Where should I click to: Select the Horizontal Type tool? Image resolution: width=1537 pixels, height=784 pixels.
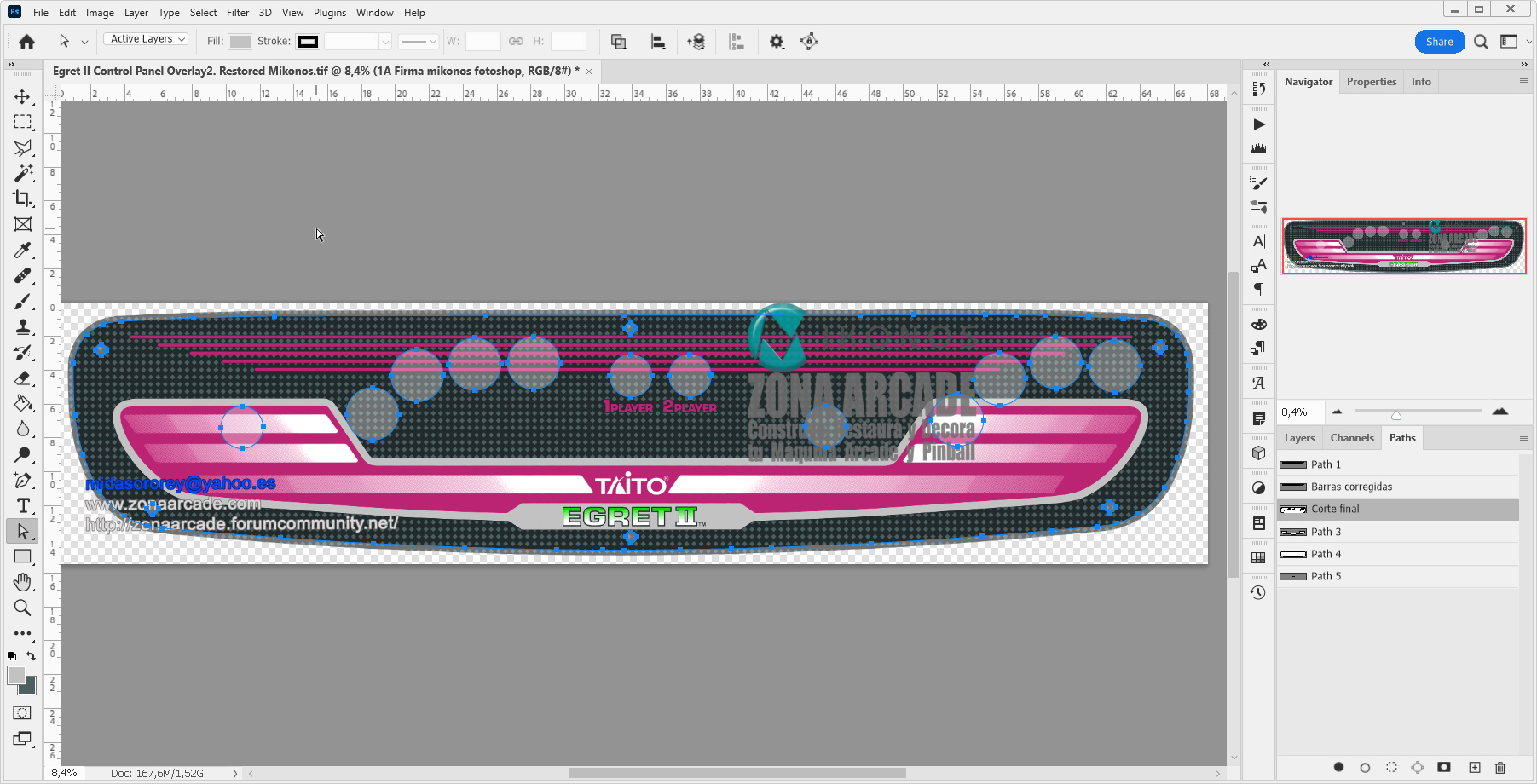pos(23,506)
